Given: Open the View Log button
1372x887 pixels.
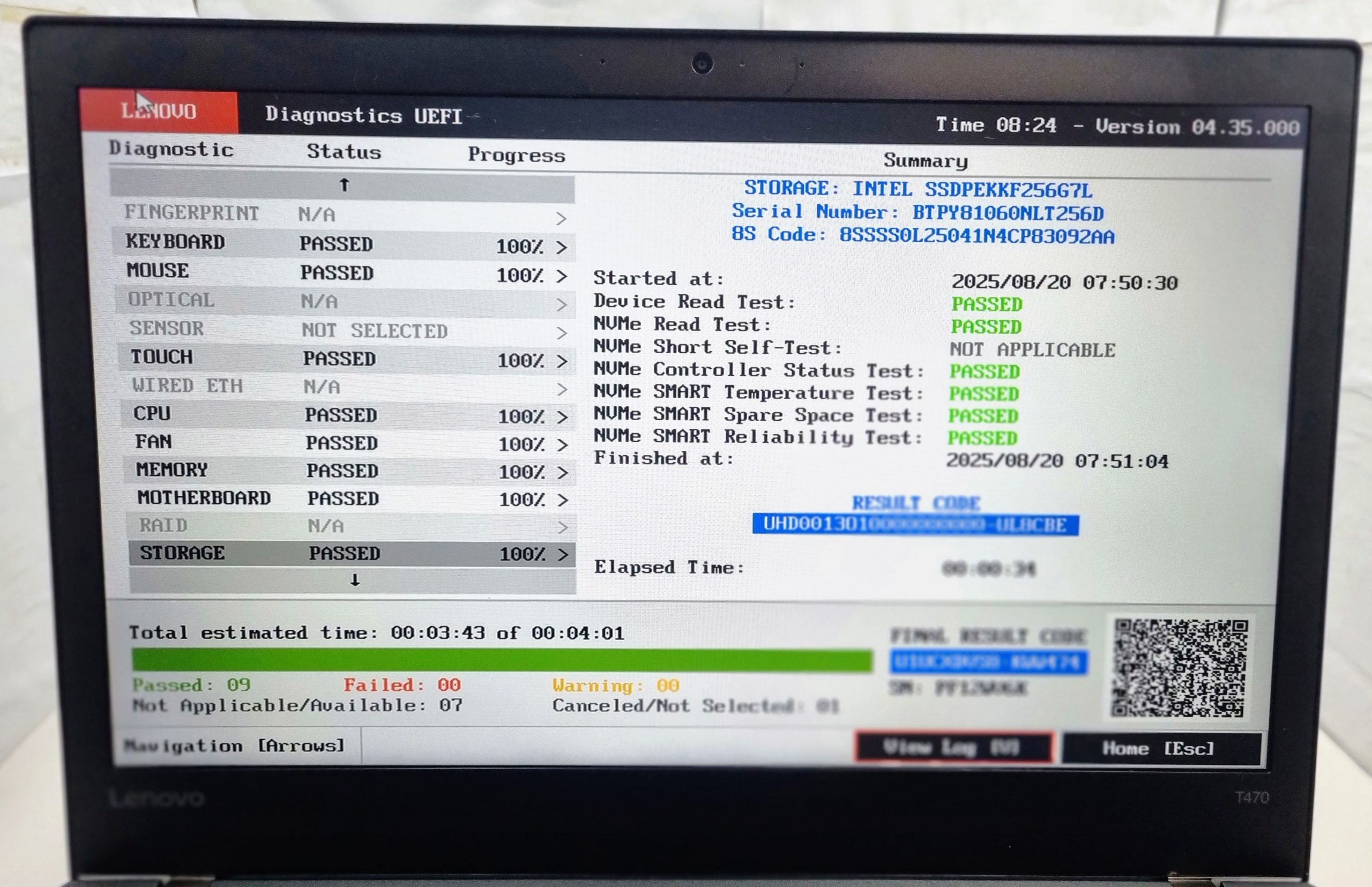Looking at the screenshot, I should pos(954,747).
